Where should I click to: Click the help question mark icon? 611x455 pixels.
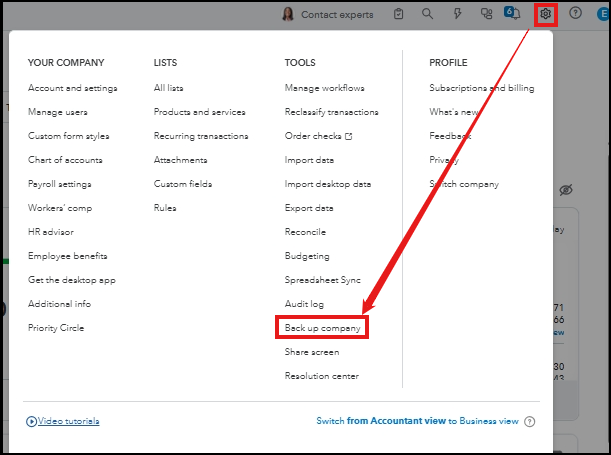coord(575,14)
